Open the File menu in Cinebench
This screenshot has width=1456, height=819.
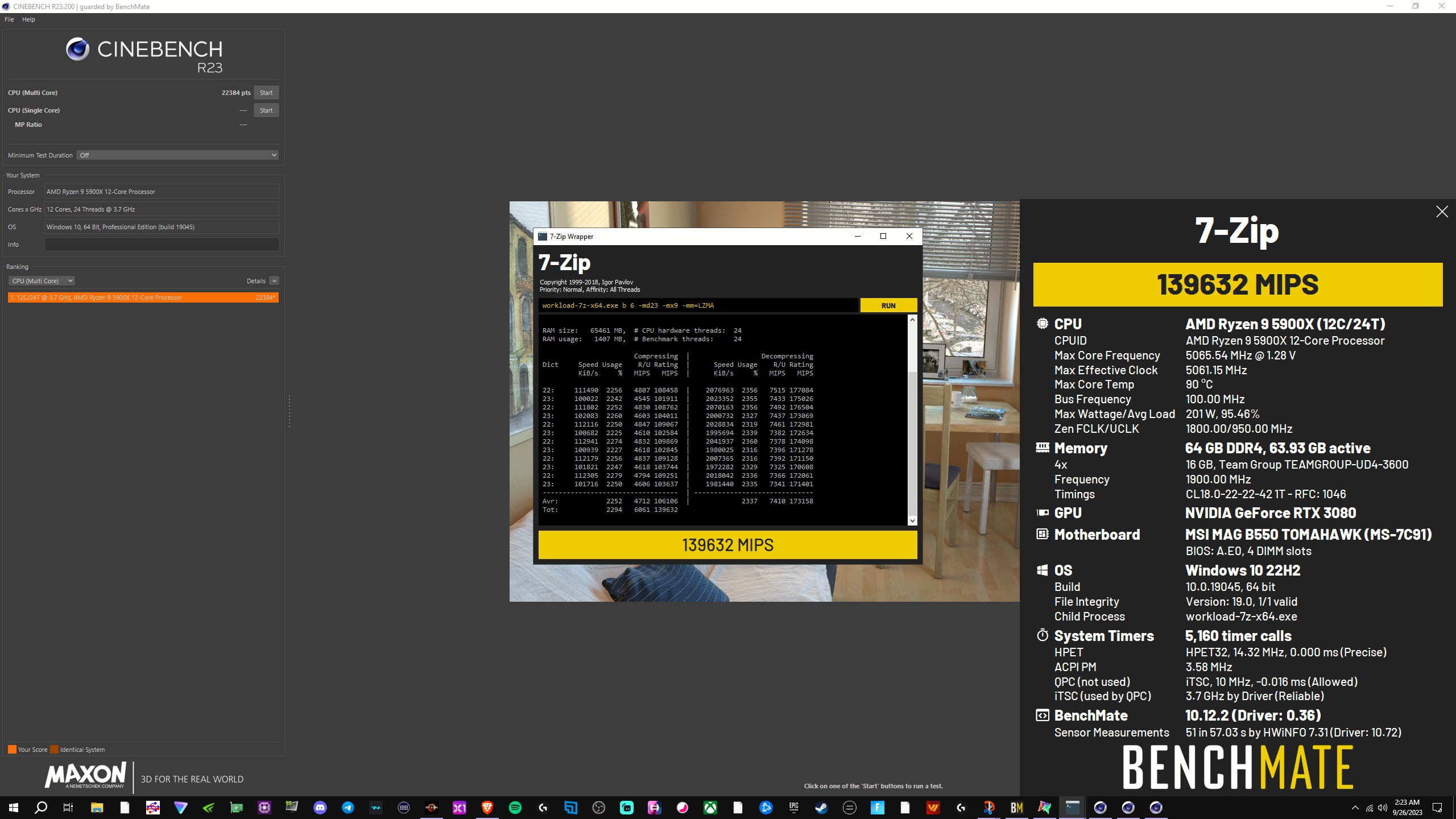(9, 19)
